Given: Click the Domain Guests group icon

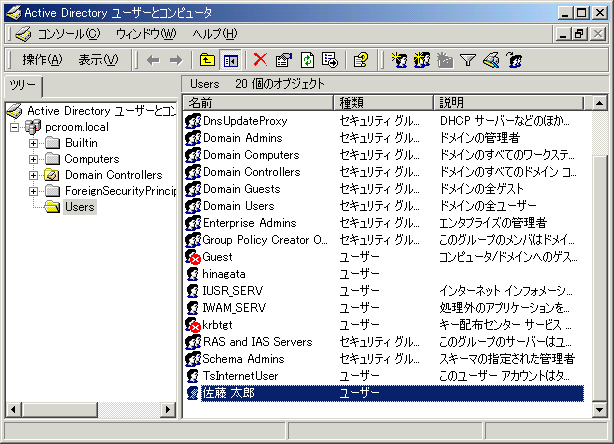Looking at the screenshot, I should pos(193,189).
